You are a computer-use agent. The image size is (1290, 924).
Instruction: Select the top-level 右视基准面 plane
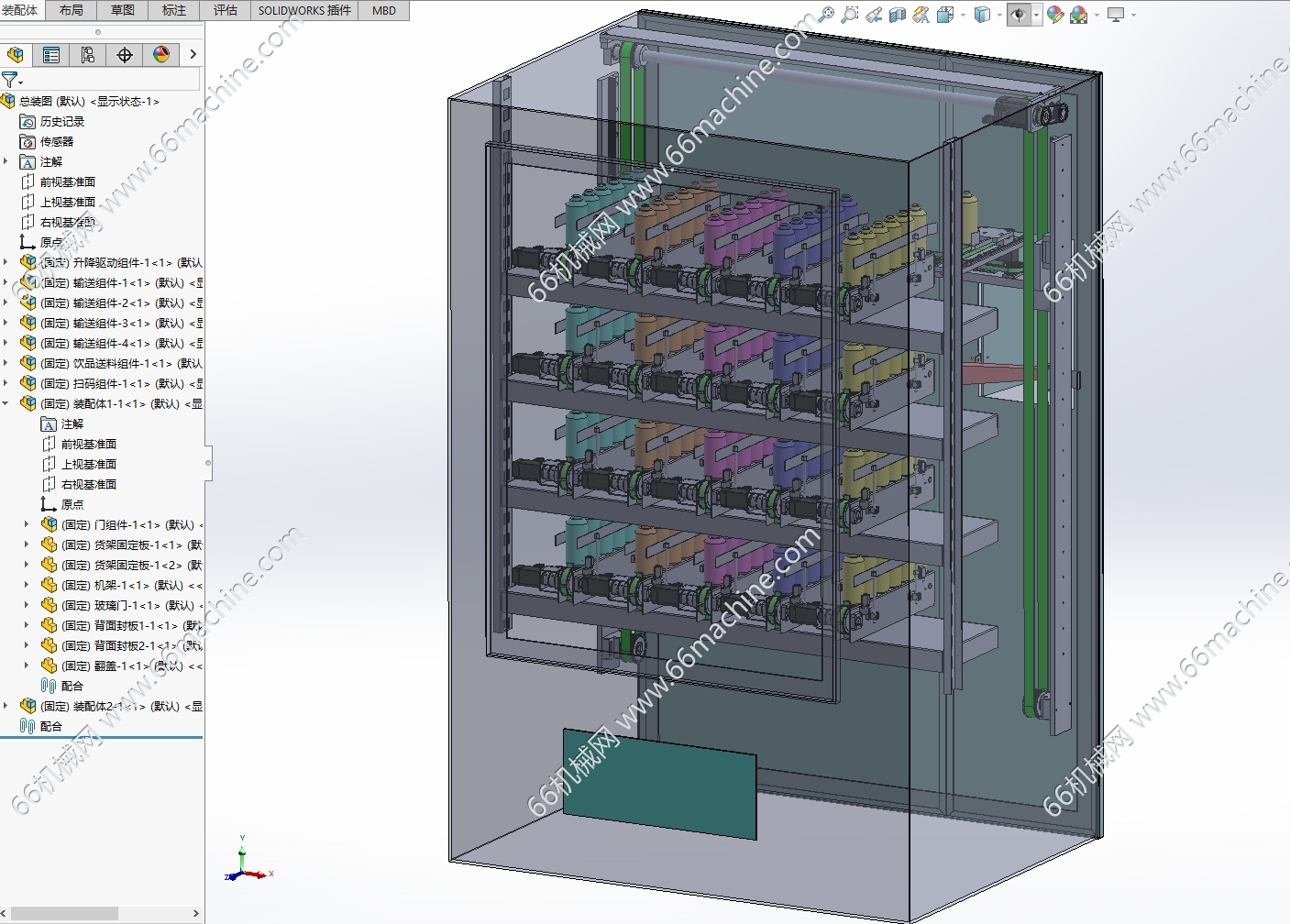(58, 222)
